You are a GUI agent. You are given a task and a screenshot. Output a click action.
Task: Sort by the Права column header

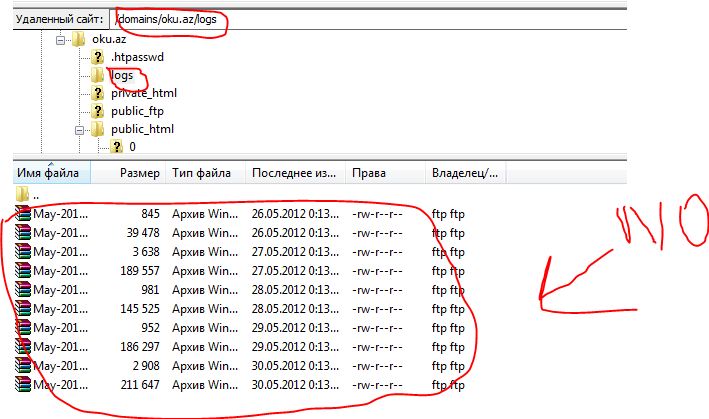[385, 173]
